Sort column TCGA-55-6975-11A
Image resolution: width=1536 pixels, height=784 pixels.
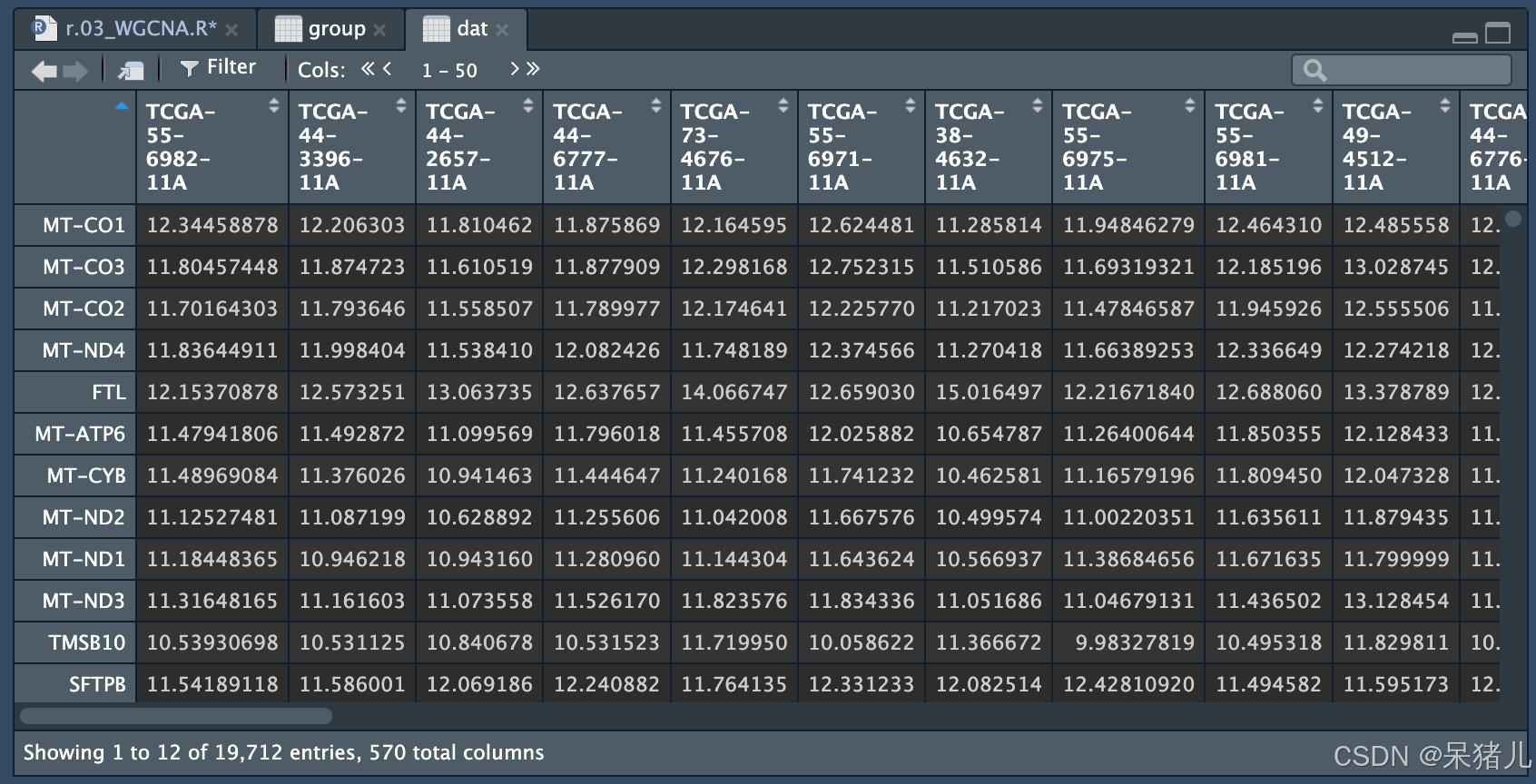[x=1189, y=105]
